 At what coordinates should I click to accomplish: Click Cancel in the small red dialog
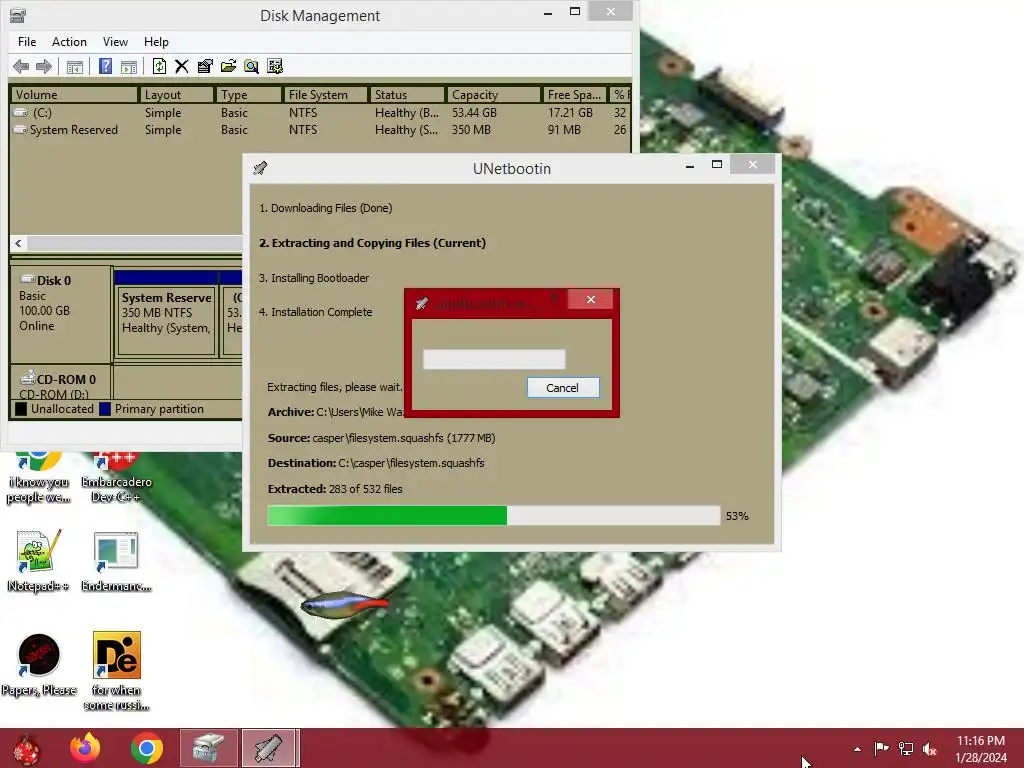point(563,388)
